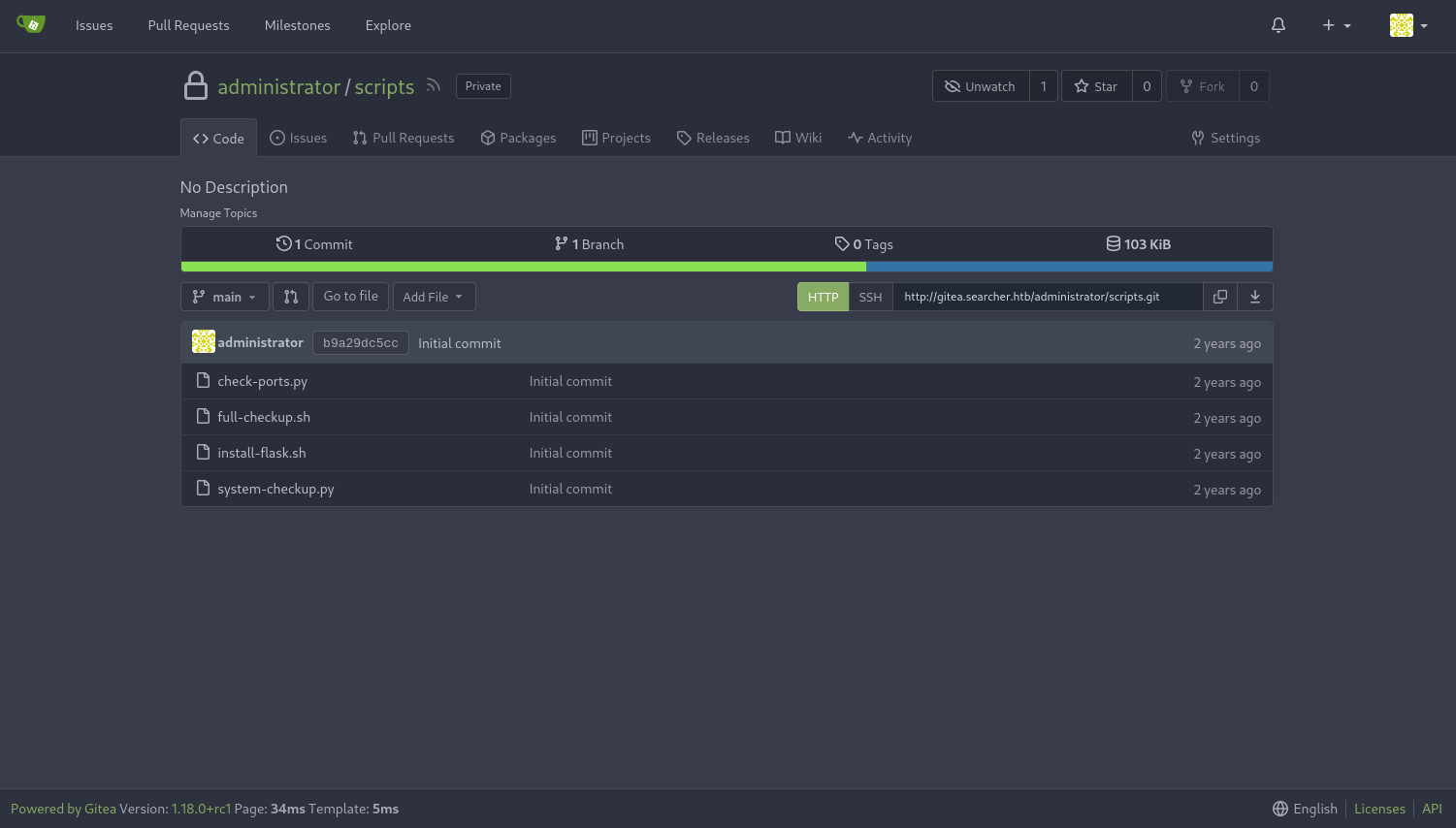Click Go to file
Viewport: 1456px width, 828px height.
pos(350,297)
